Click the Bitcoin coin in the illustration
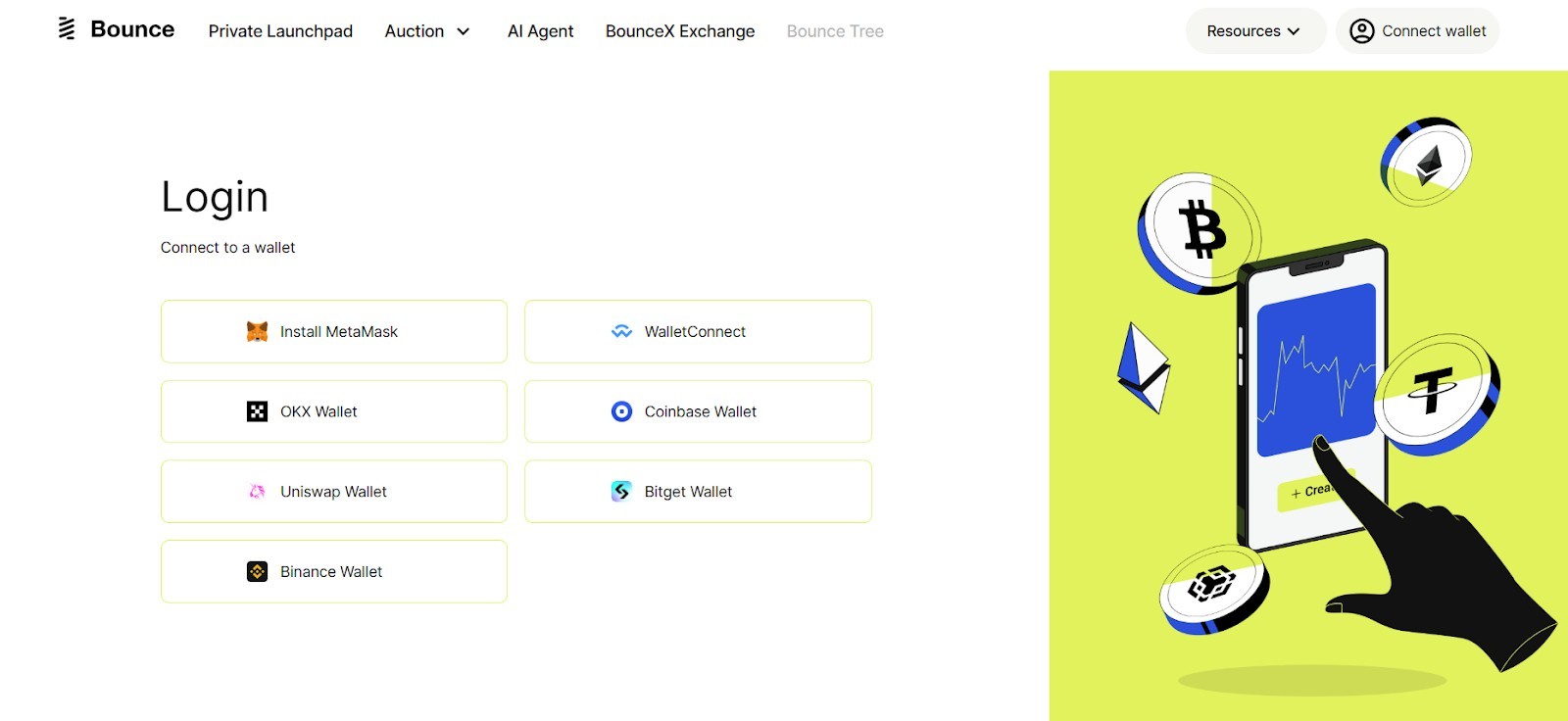Screen dimensions: 1568x721 pyautogui.click(x=1200, y=233)
